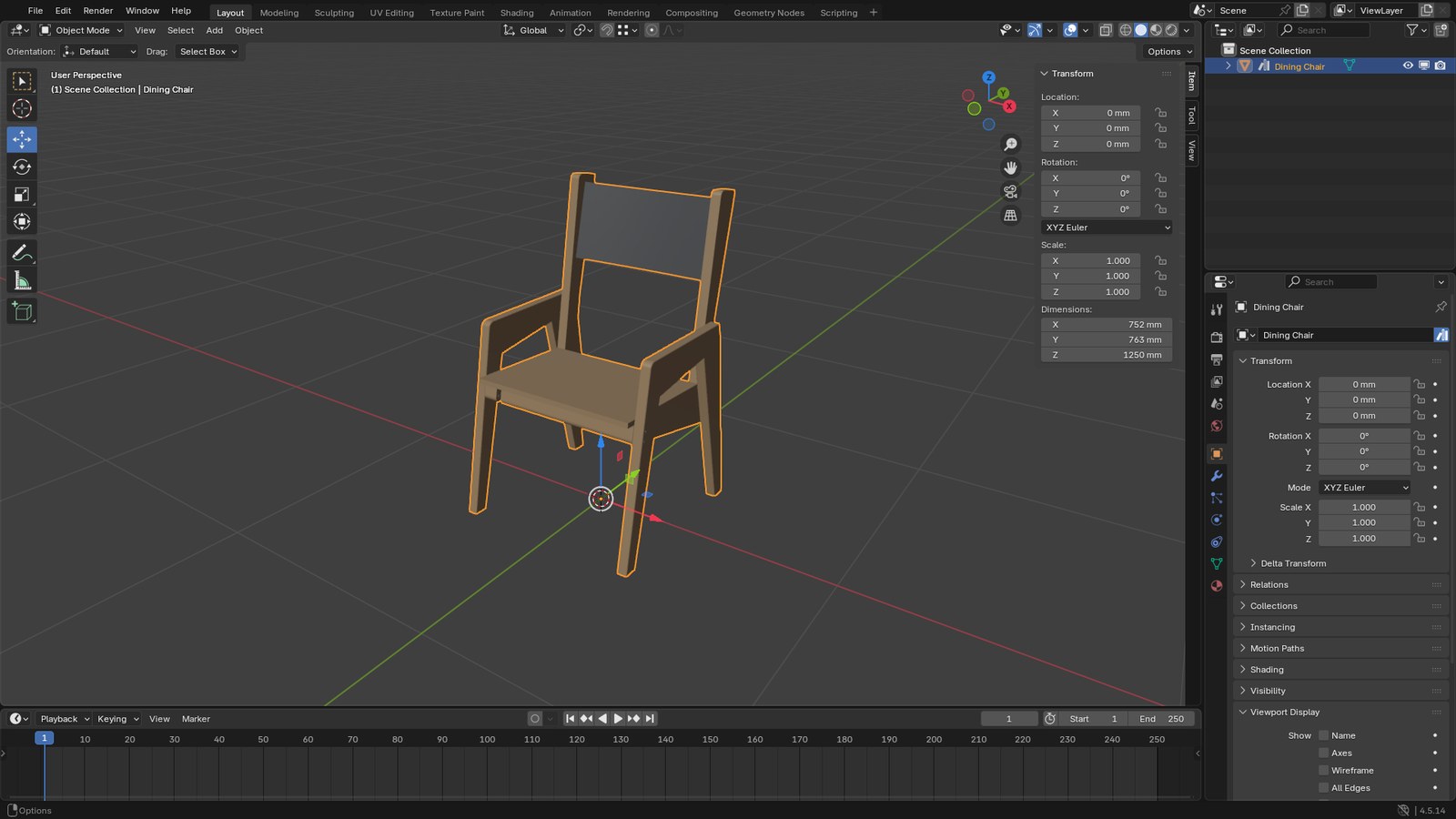This screenshot has width=1456, height=819.
Task: Open the Add menu in viewport header
Action: (x=215, y=30)
